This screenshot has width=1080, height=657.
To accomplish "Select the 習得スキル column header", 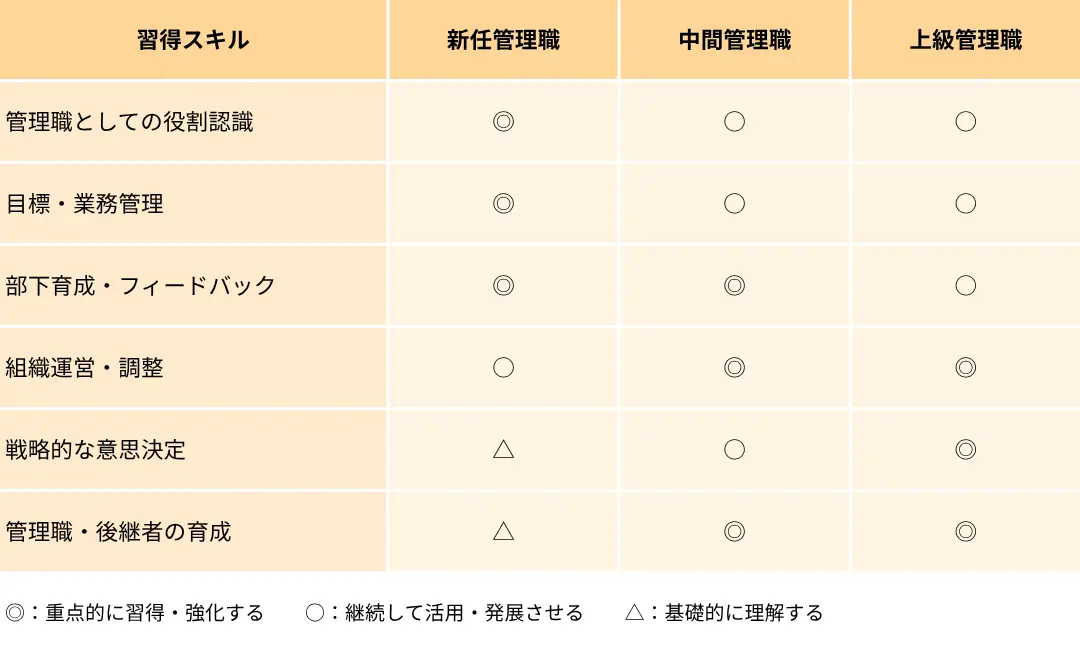I will pos(193,40).
